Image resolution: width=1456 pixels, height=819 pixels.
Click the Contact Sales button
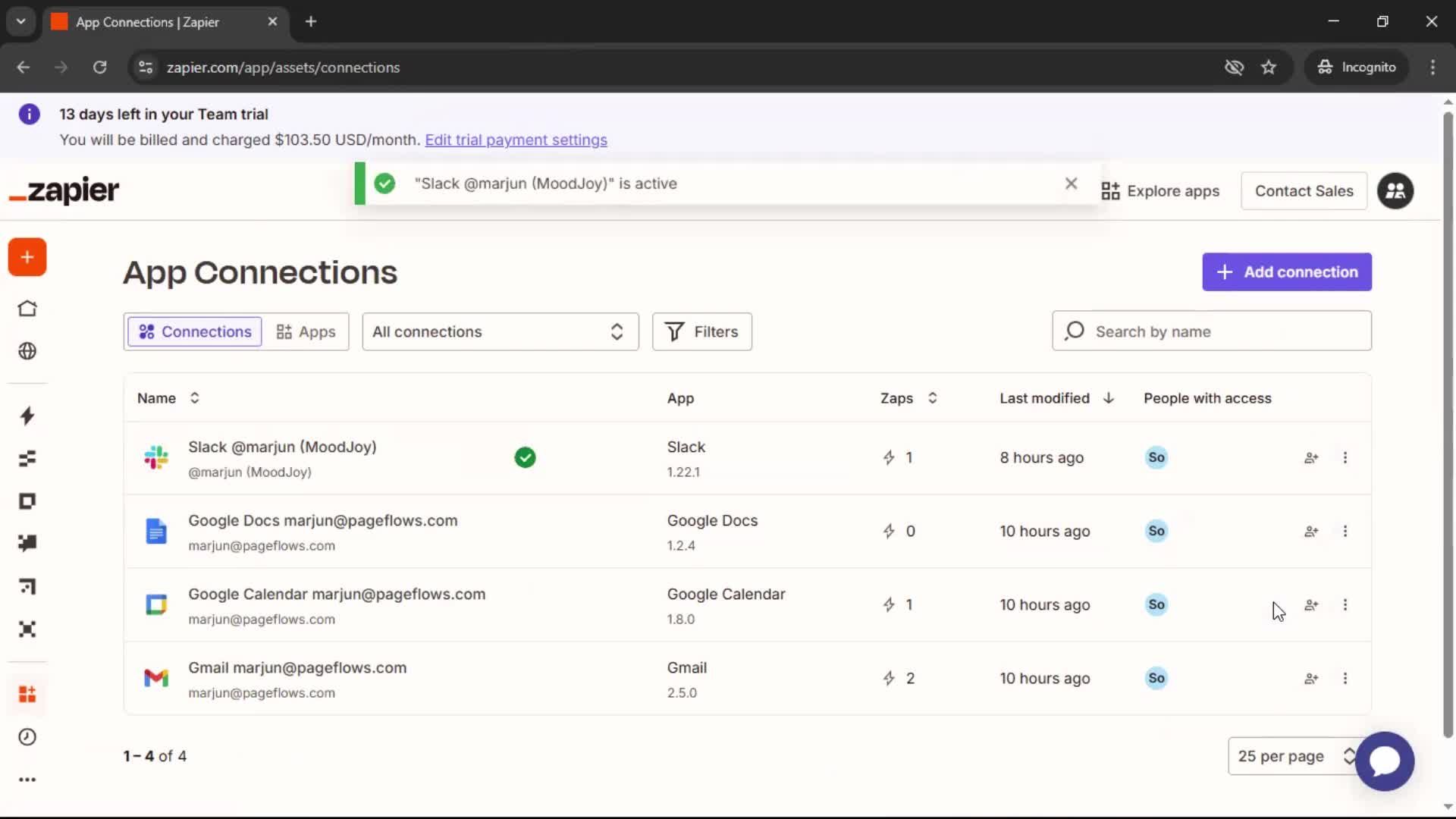(x=1304, y=191)
